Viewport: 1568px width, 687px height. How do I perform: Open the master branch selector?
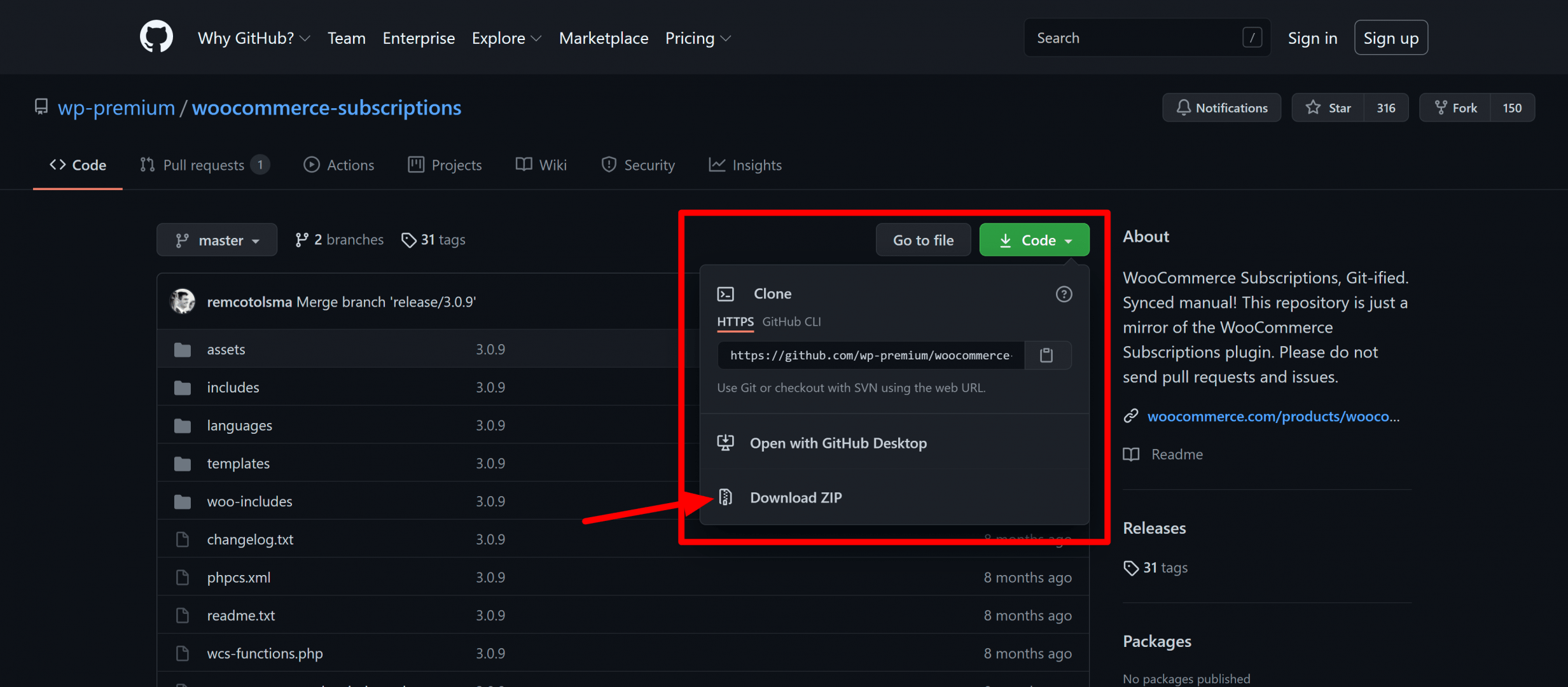click(x=217, y=240)
